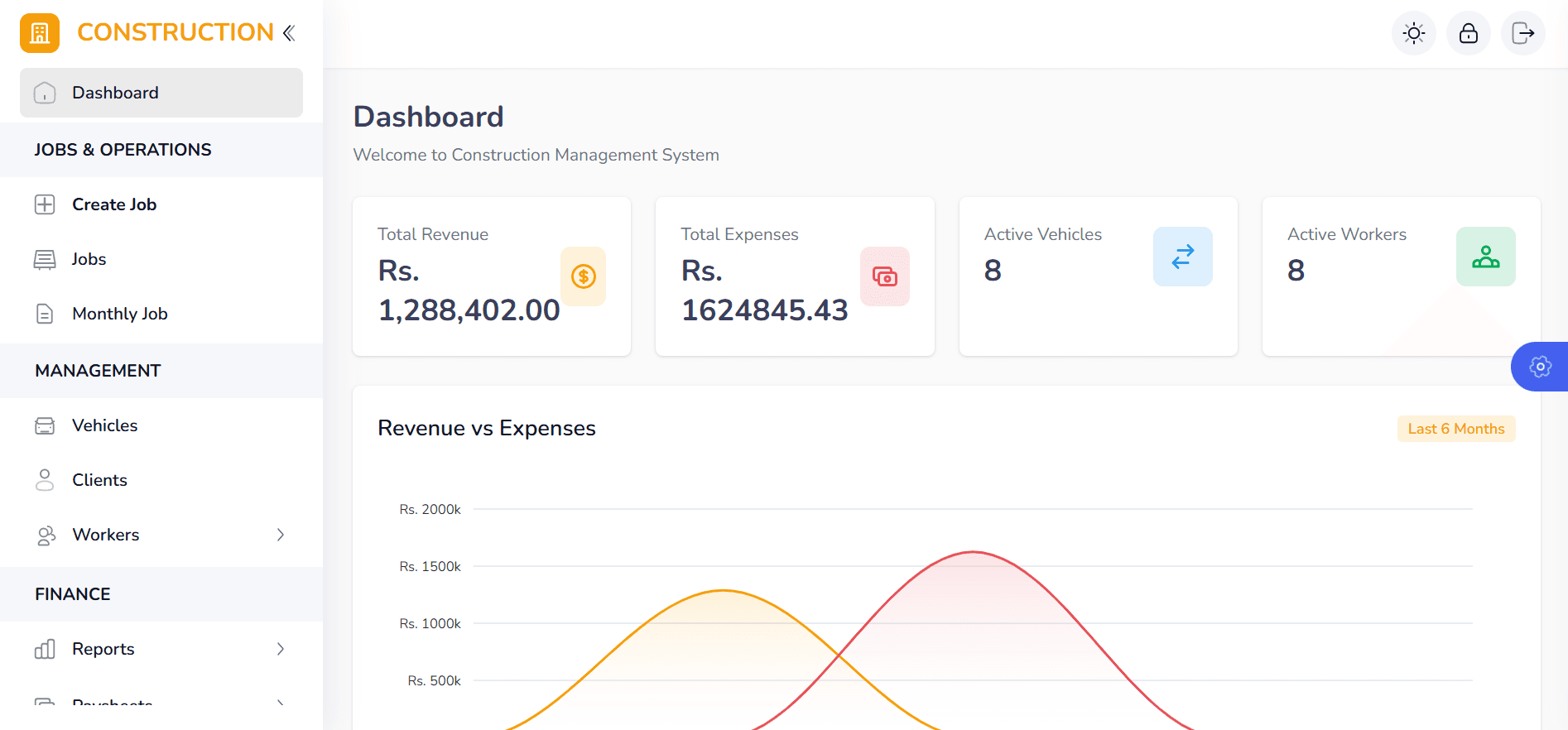Viewport: 1568px width, 730px height.
Task: Click the Dashboard home icon in sidebar
Action: 45,93
